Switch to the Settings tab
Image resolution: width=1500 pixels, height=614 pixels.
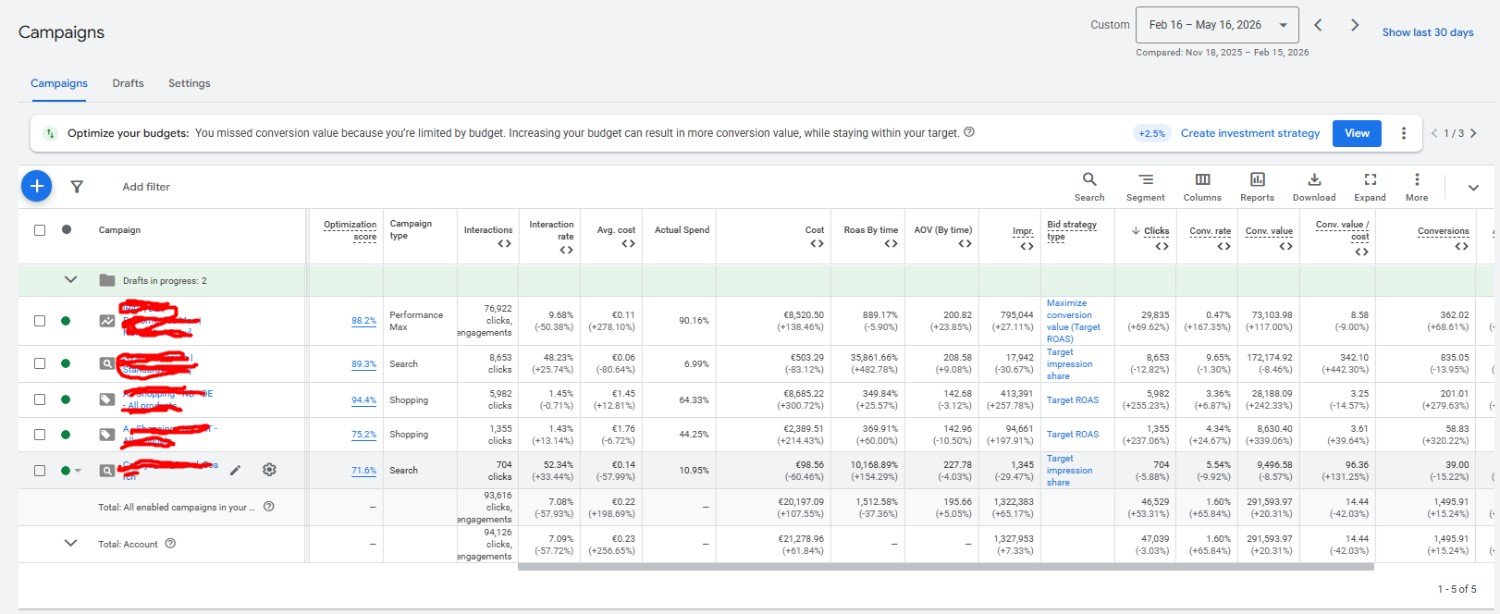[189, 83]
